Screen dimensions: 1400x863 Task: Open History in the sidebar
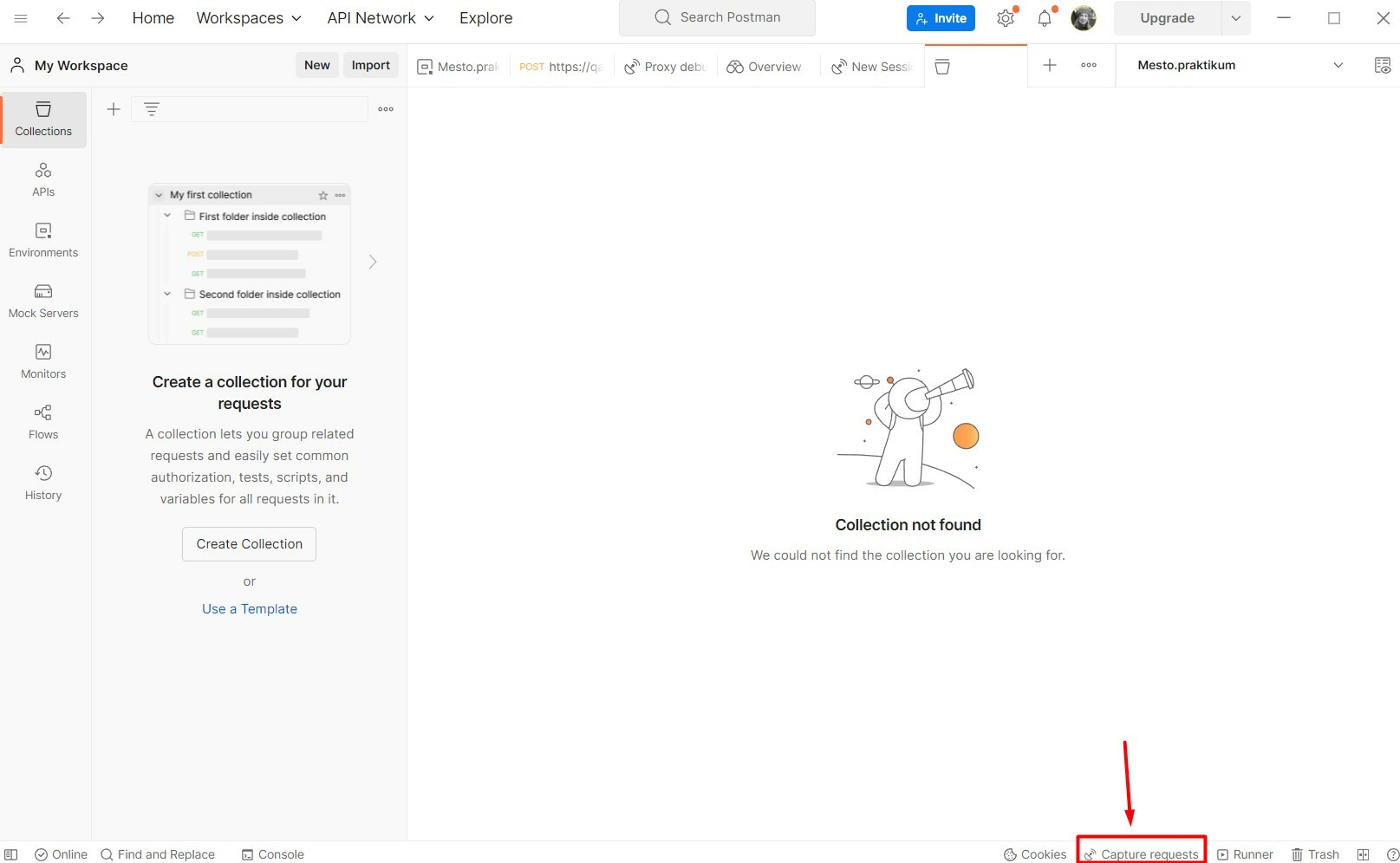tap(43, 483)
